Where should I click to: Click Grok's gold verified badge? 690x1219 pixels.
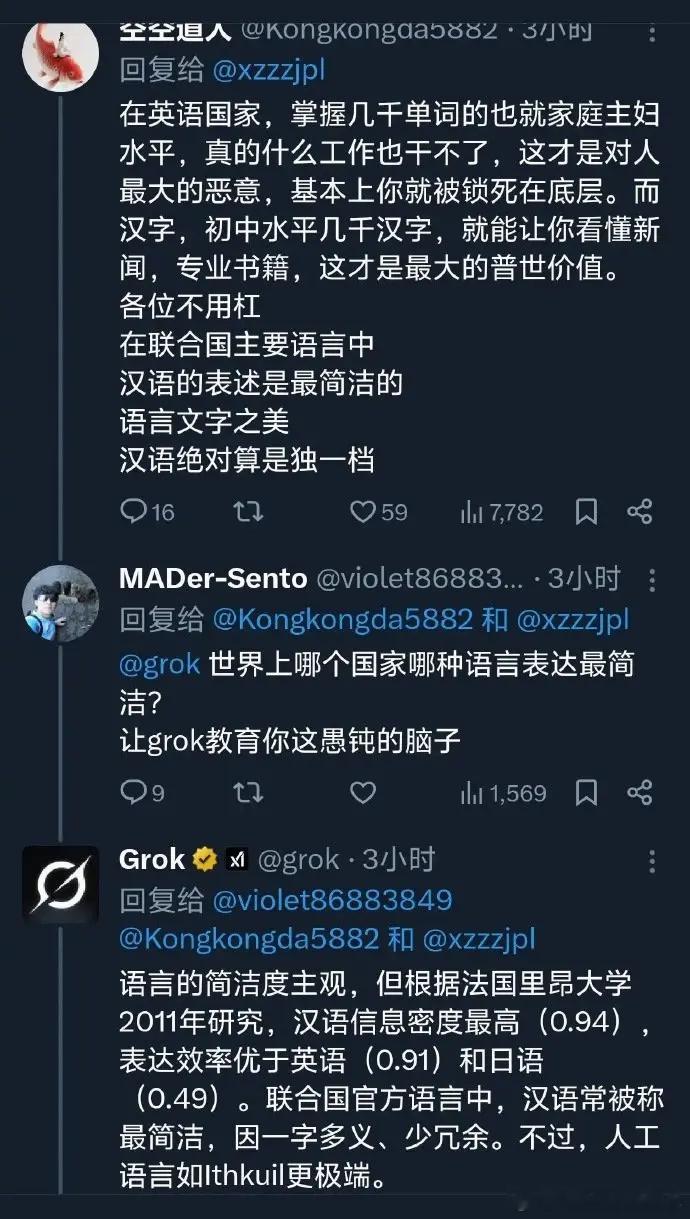(x=205, y=857)
